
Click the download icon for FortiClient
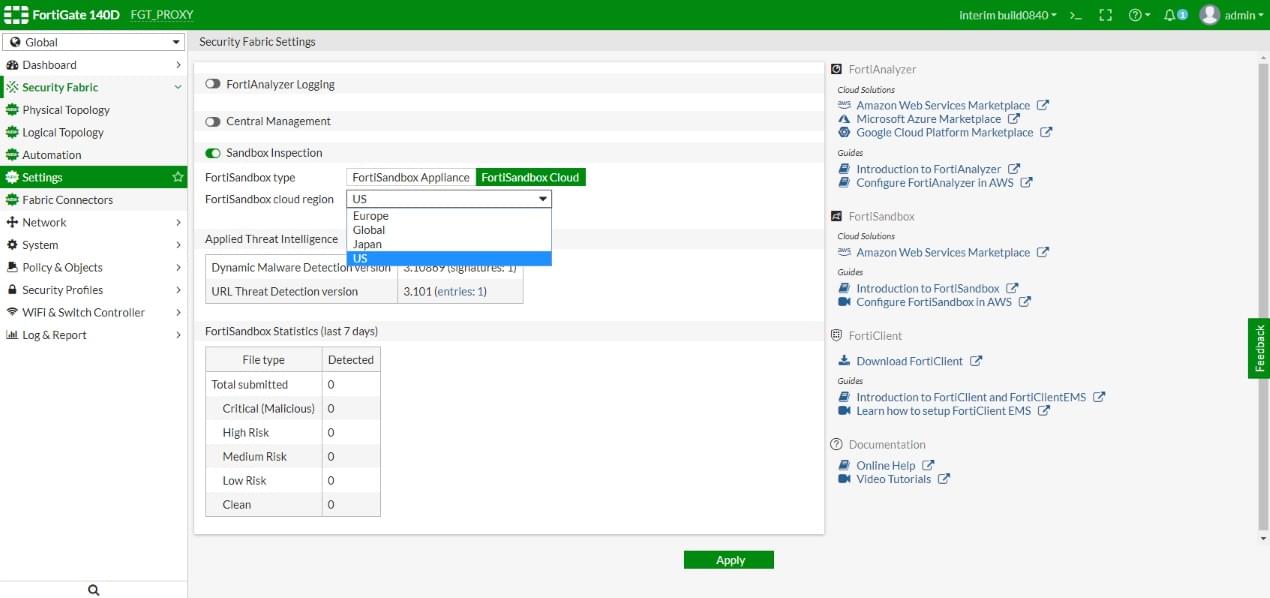(x=844, y=361)
